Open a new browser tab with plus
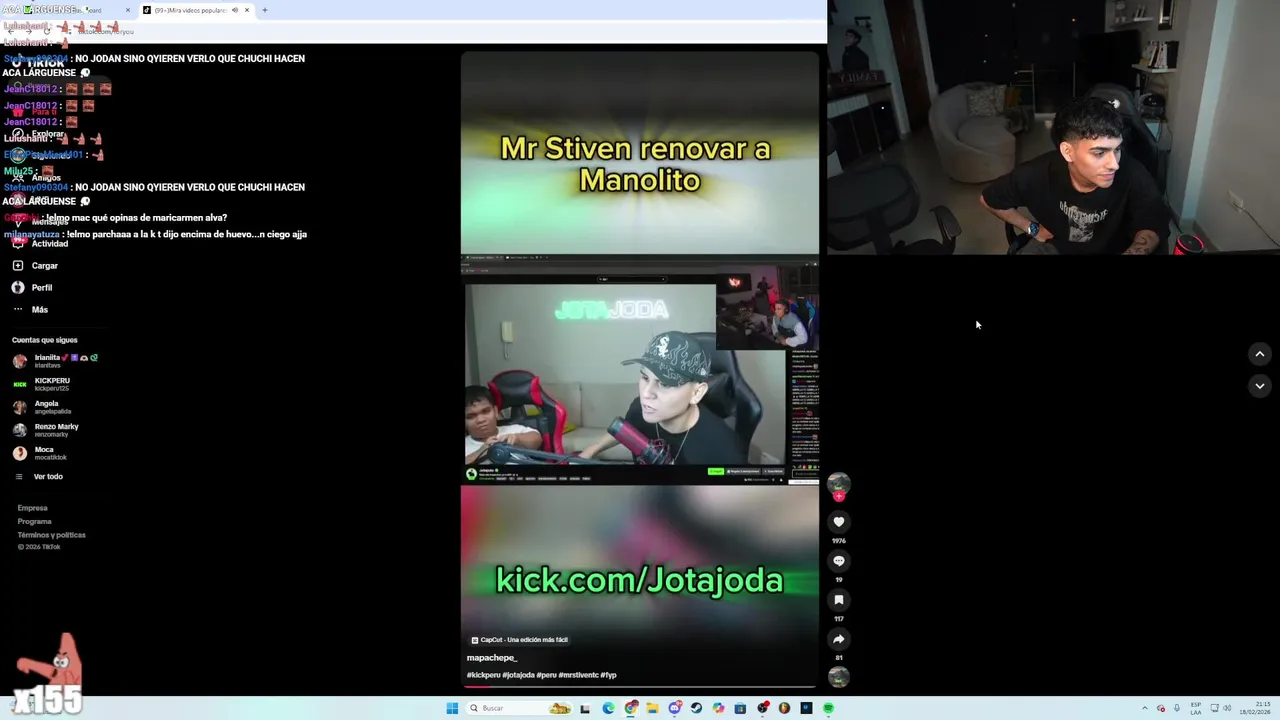The height and width of the screenshot is (720, 1280). pos(265,10)
